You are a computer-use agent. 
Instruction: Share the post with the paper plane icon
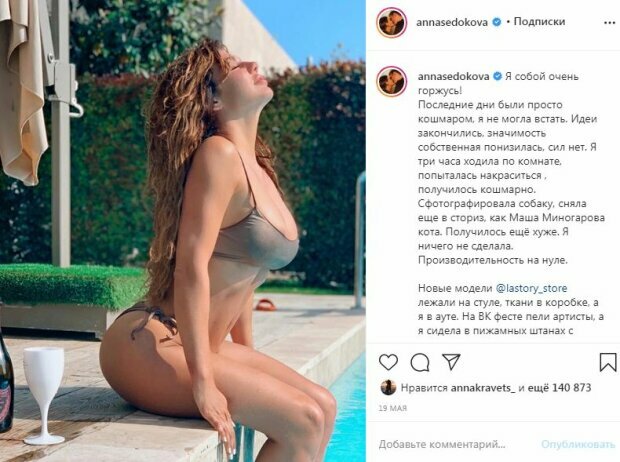451,362
